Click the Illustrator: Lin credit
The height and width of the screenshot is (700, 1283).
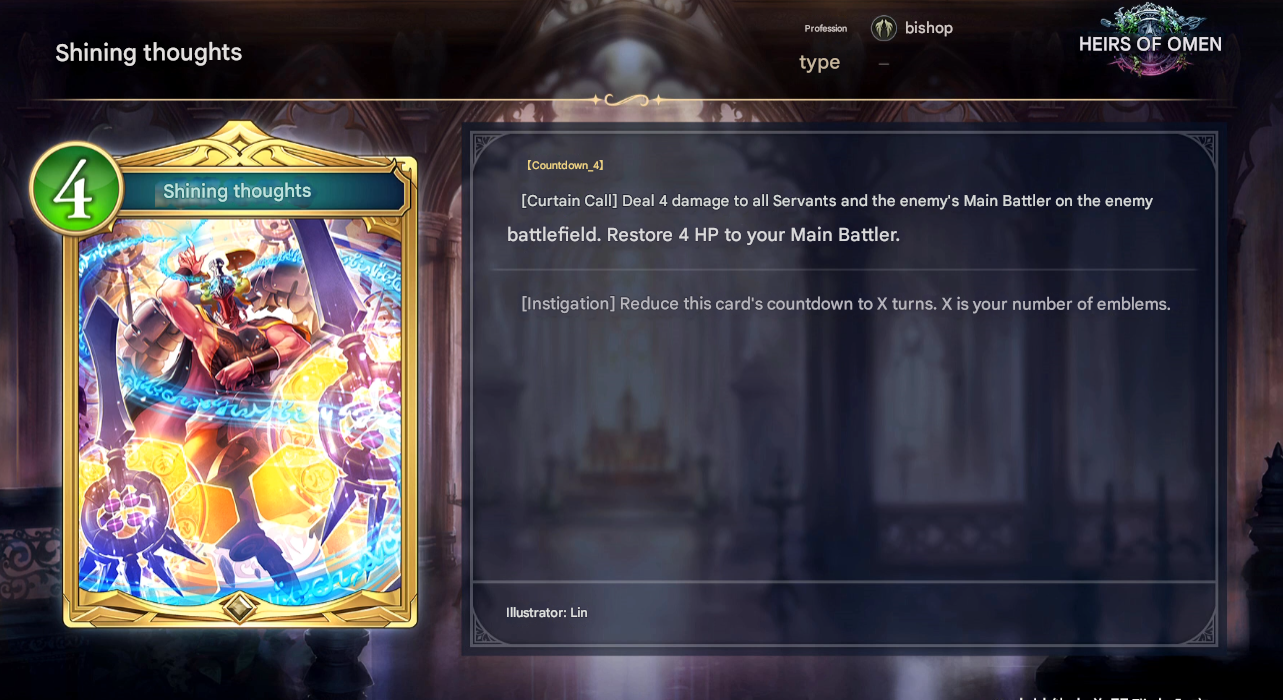[547, 612]
